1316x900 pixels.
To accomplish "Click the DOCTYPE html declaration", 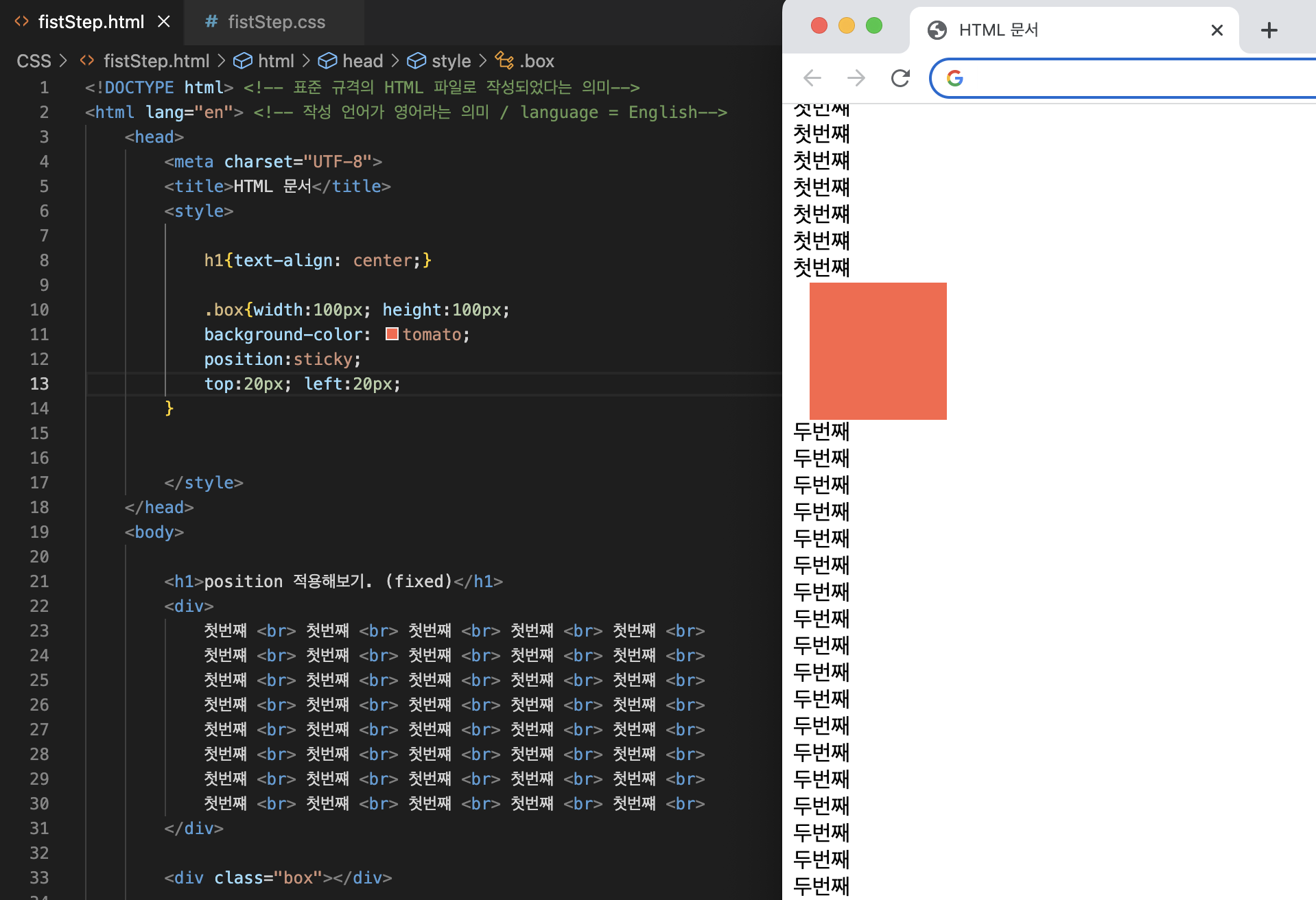I will click(159, 88).
